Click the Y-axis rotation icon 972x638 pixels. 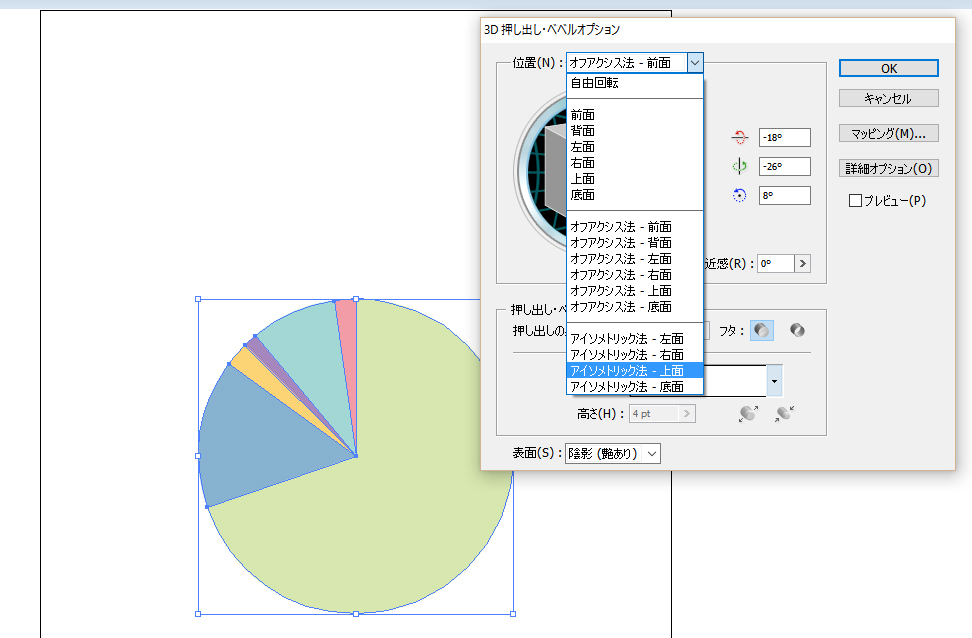740,167
